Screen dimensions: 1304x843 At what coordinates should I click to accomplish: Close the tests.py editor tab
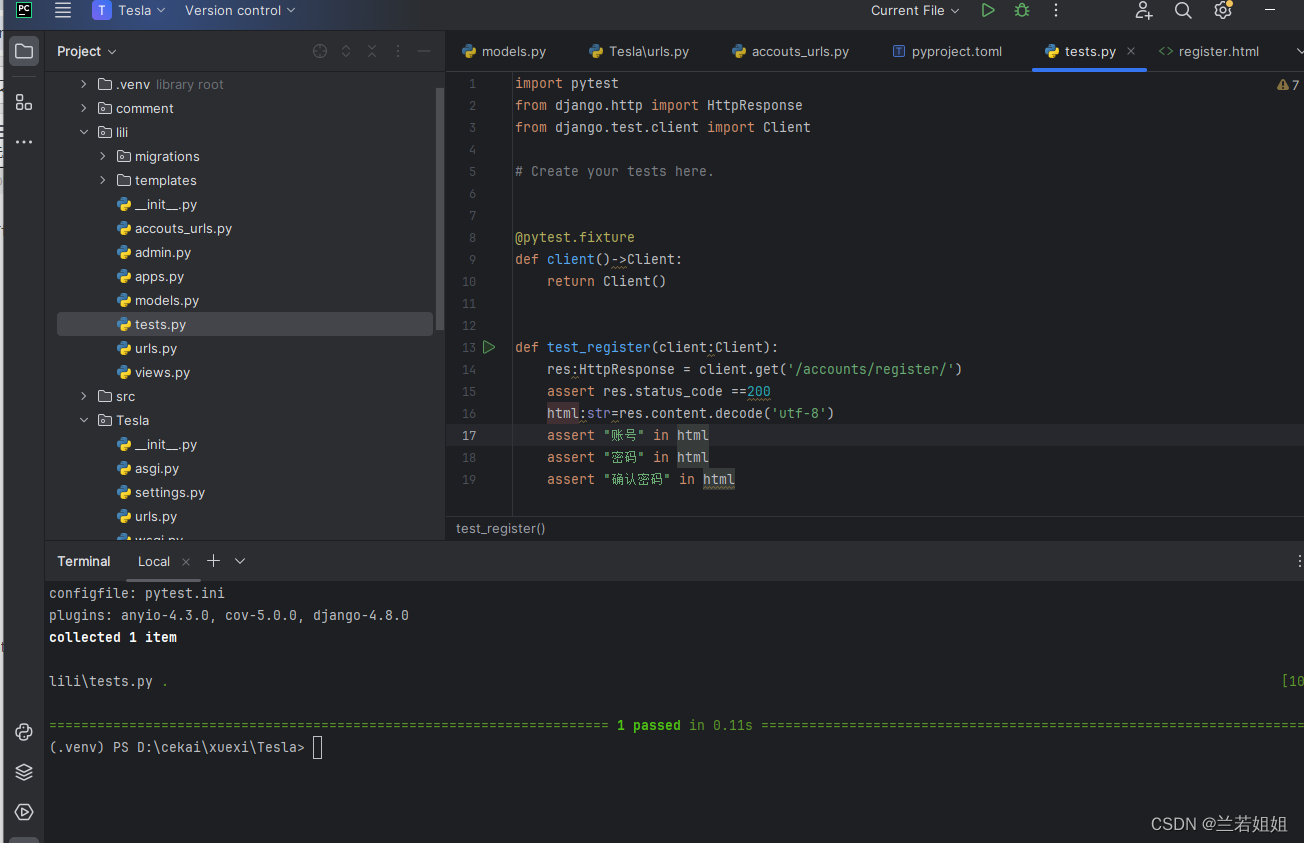click(1131, 51)
